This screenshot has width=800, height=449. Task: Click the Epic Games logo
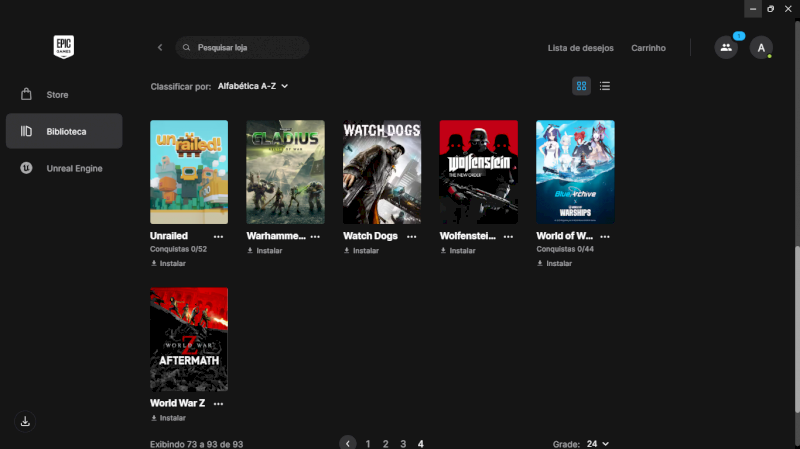point(65,47)
